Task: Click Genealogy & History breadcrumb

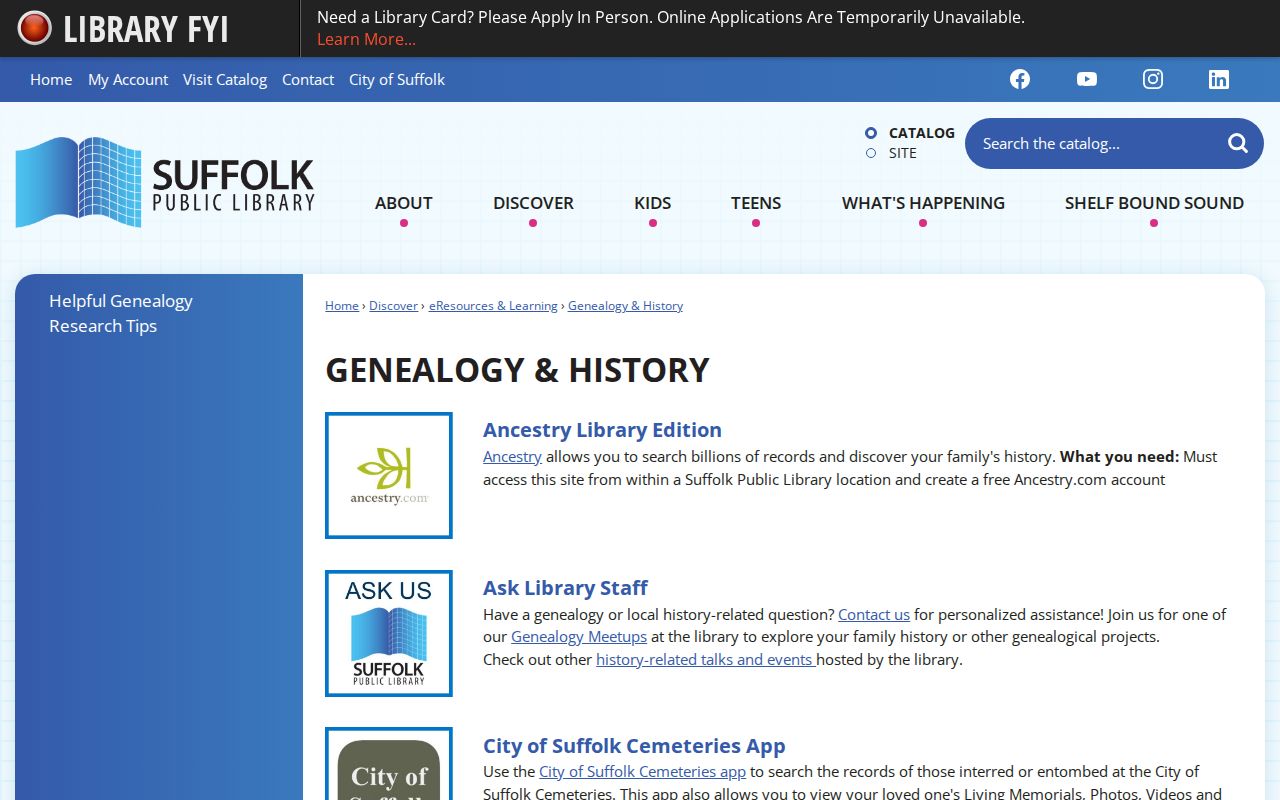Action: (x=625, y=306)
